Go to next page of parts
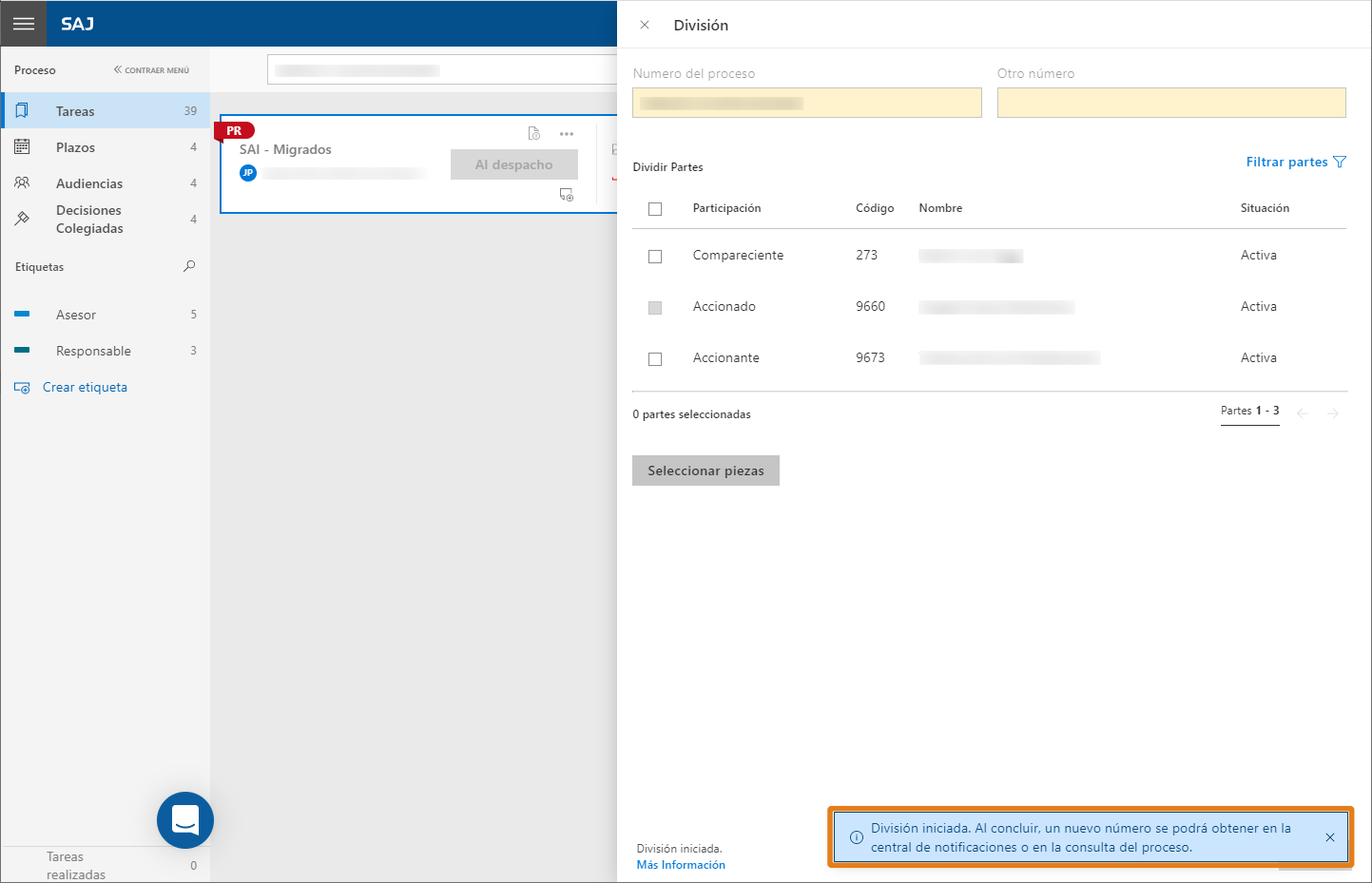The height and width of the screenshot is (883, 1372). (x=1333, y=413)
